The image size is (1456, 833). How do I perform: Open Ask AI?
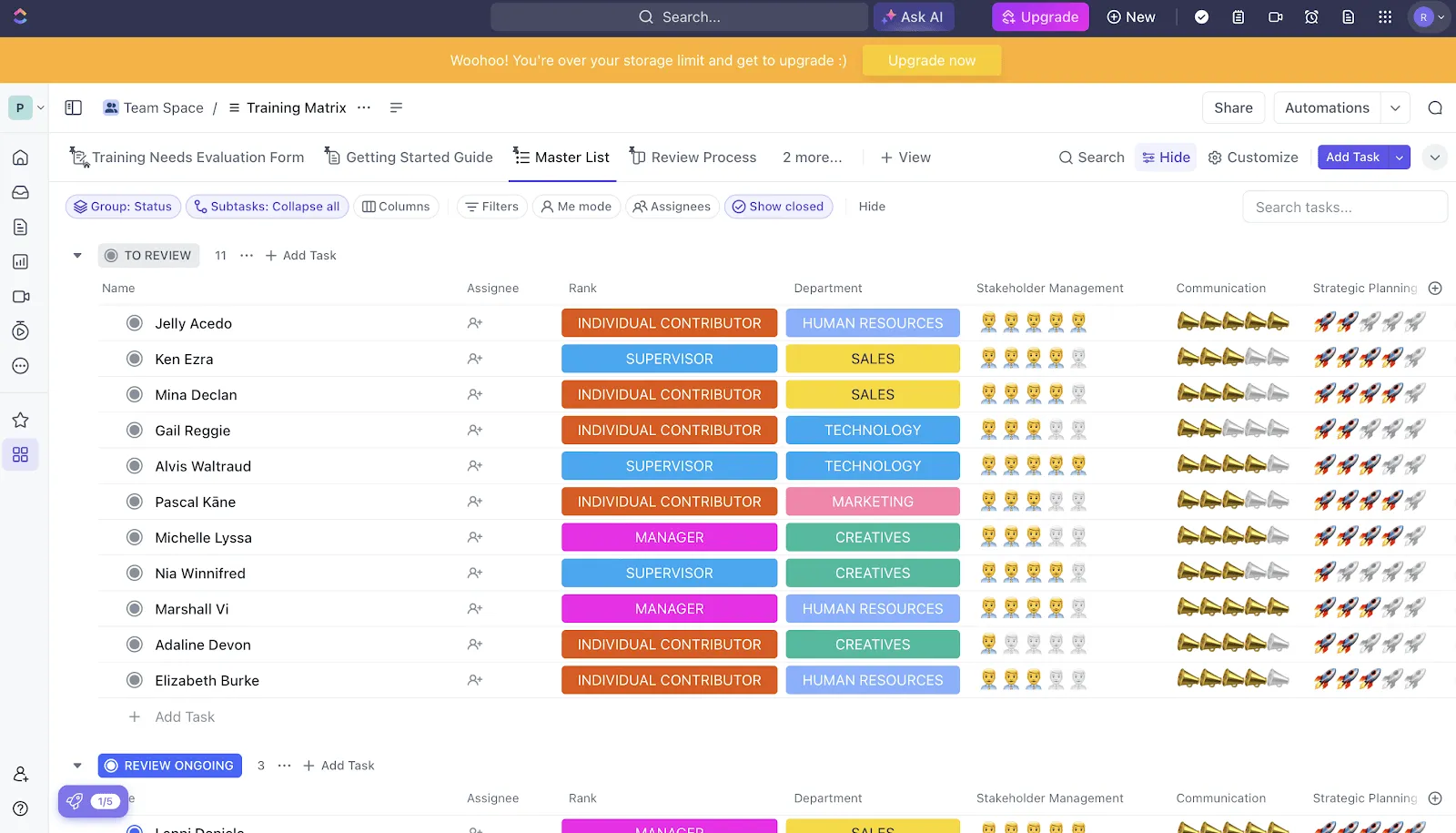click(x=914, y=16)
